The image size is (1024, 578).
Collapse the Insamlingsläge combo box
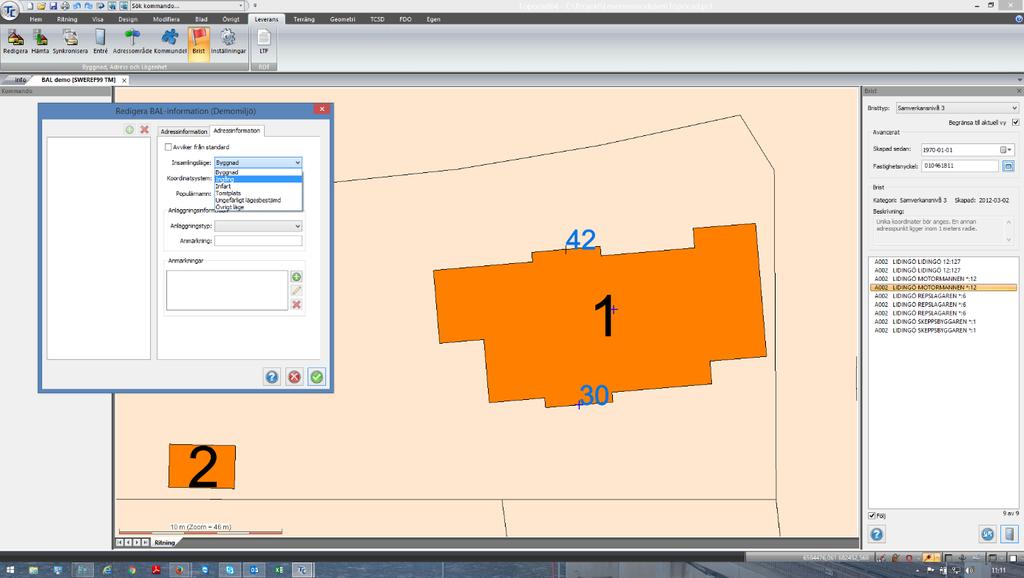[297, 163]
